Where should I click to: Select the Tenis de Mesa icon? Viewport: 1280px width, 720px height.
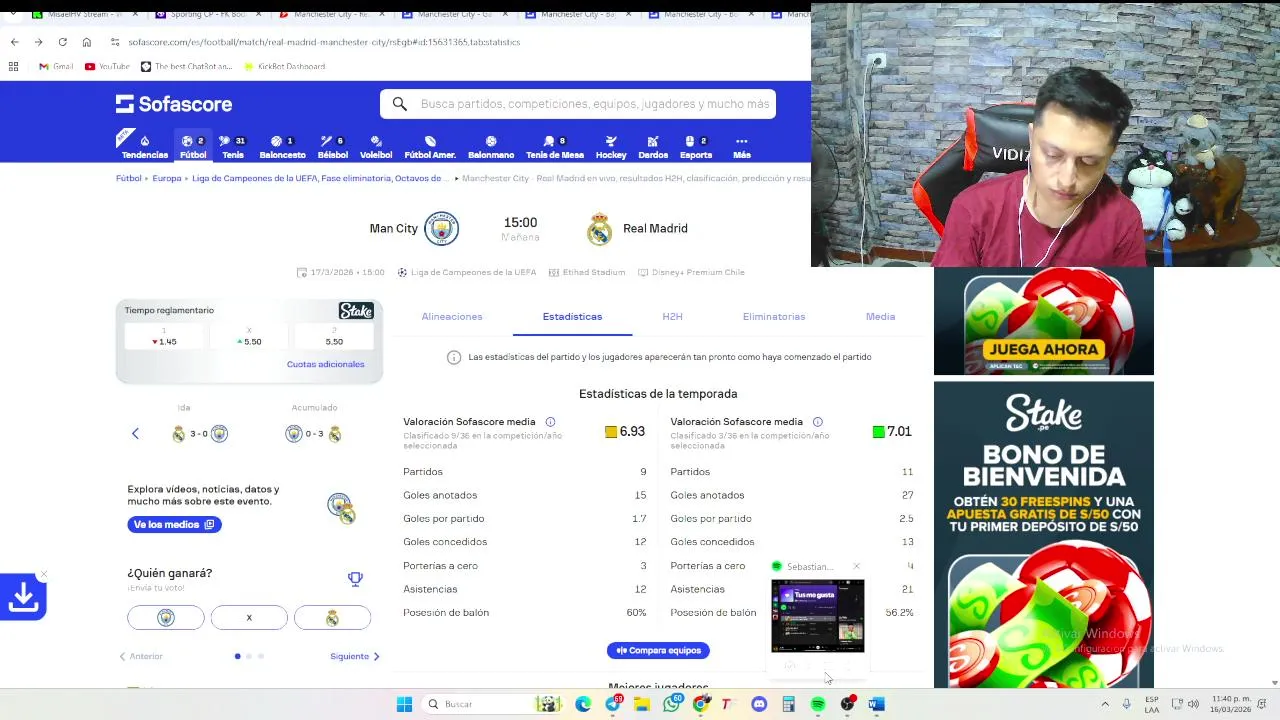coord(555,147)
